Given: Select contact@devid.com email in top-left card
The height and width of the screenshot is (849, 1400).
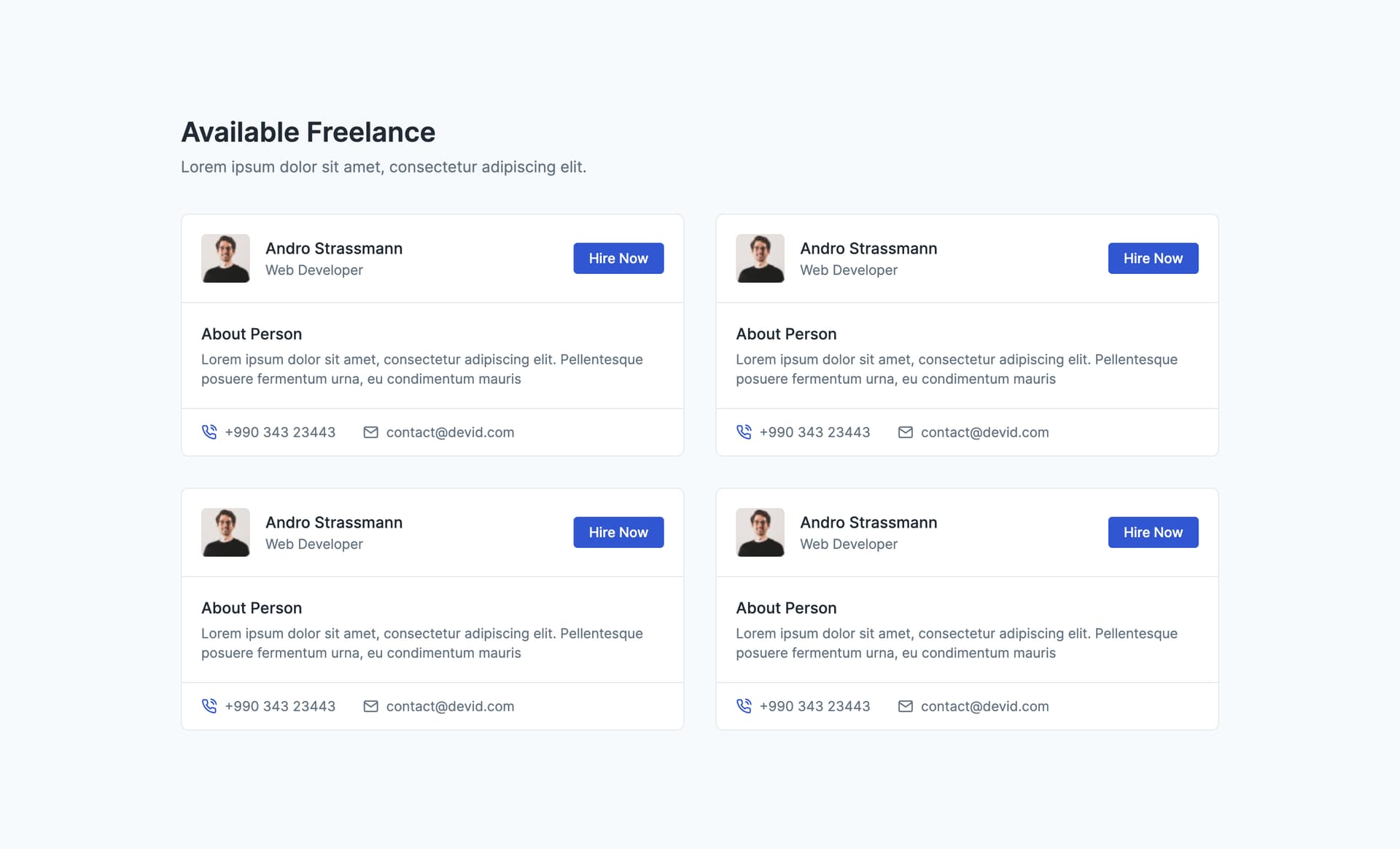Looking at the screenshot, I should tap(450, 432).
